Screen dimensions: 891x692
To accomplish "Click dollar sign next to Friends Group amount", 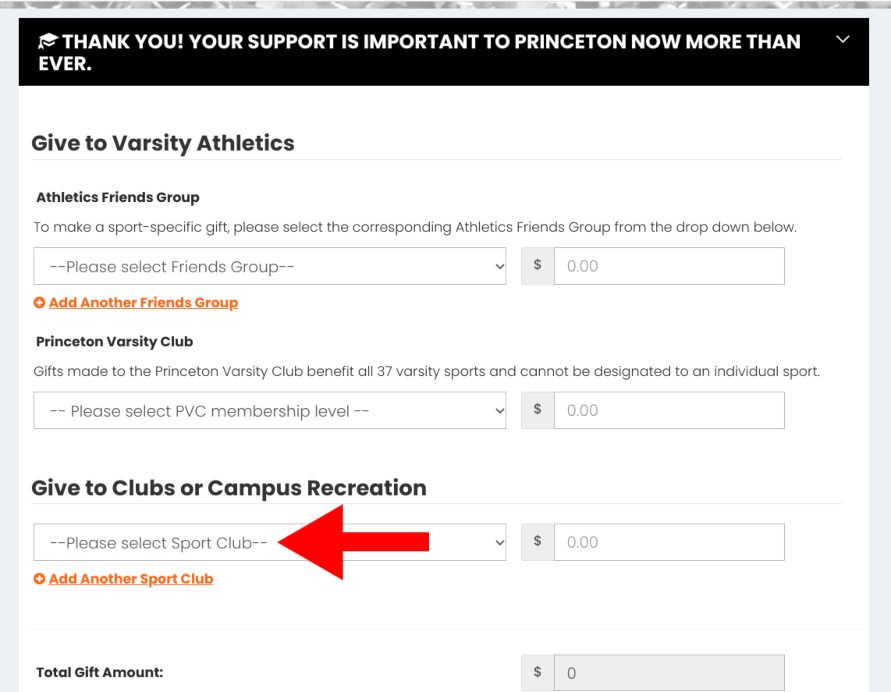I will coord(538,266).
